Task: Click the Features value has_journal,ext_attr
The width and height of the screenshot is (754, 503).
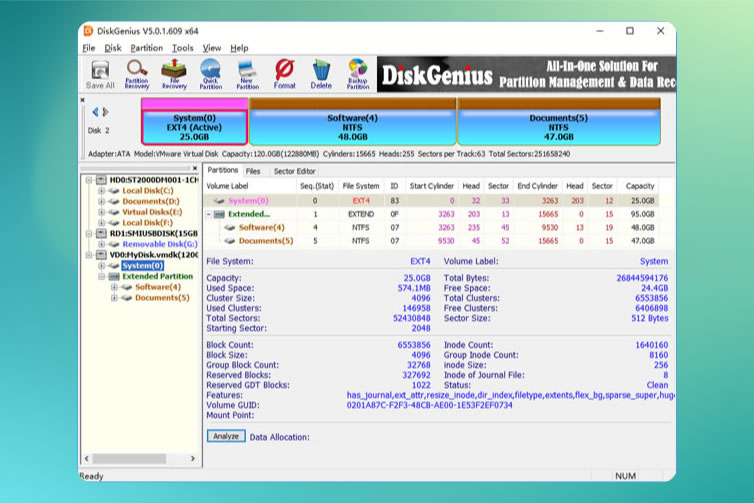Action: click(x=510, y=395)
